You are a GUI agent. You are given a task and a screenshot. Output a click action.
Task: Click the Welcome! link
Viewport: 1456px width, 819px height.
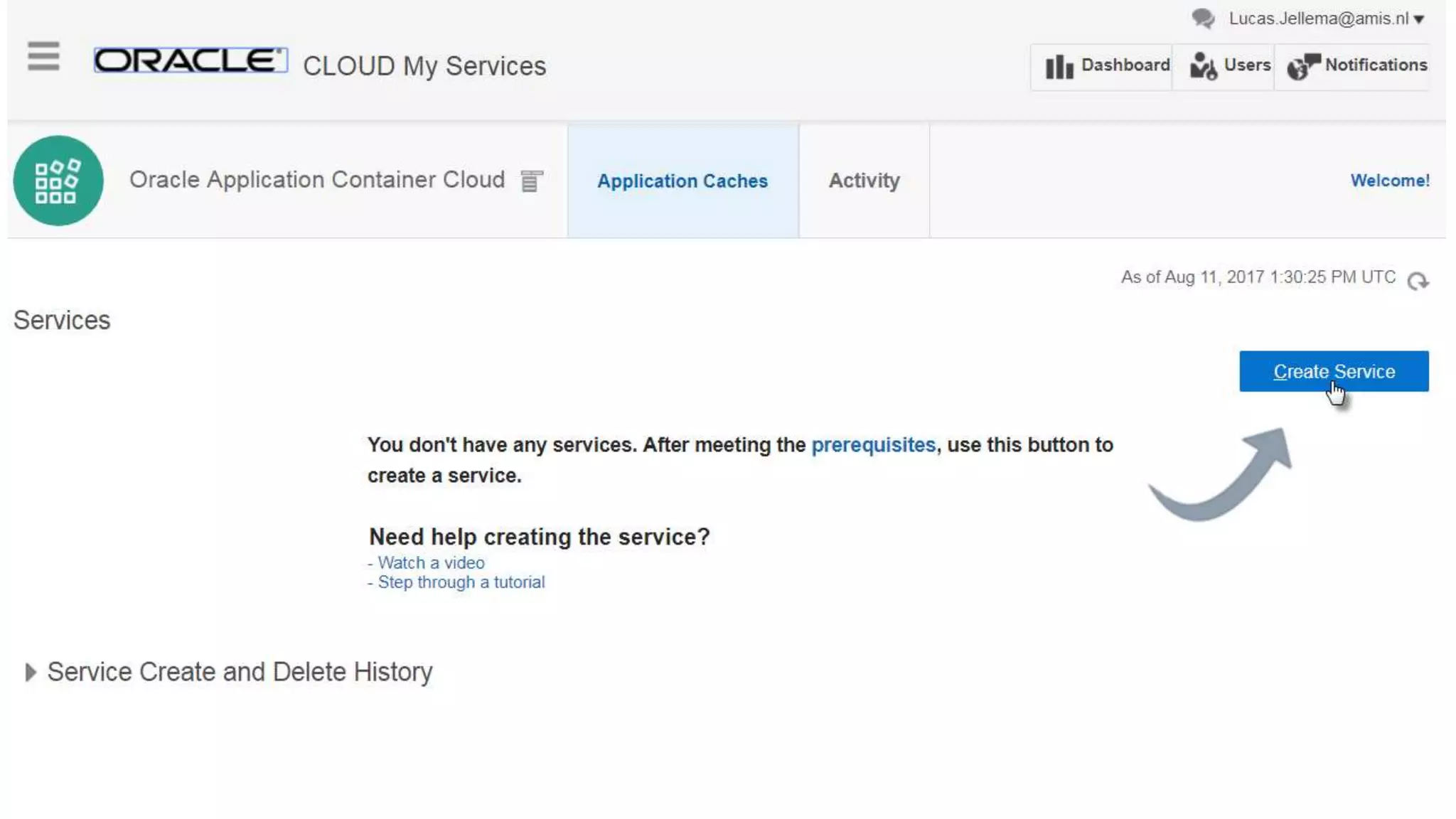[1389, 181]
